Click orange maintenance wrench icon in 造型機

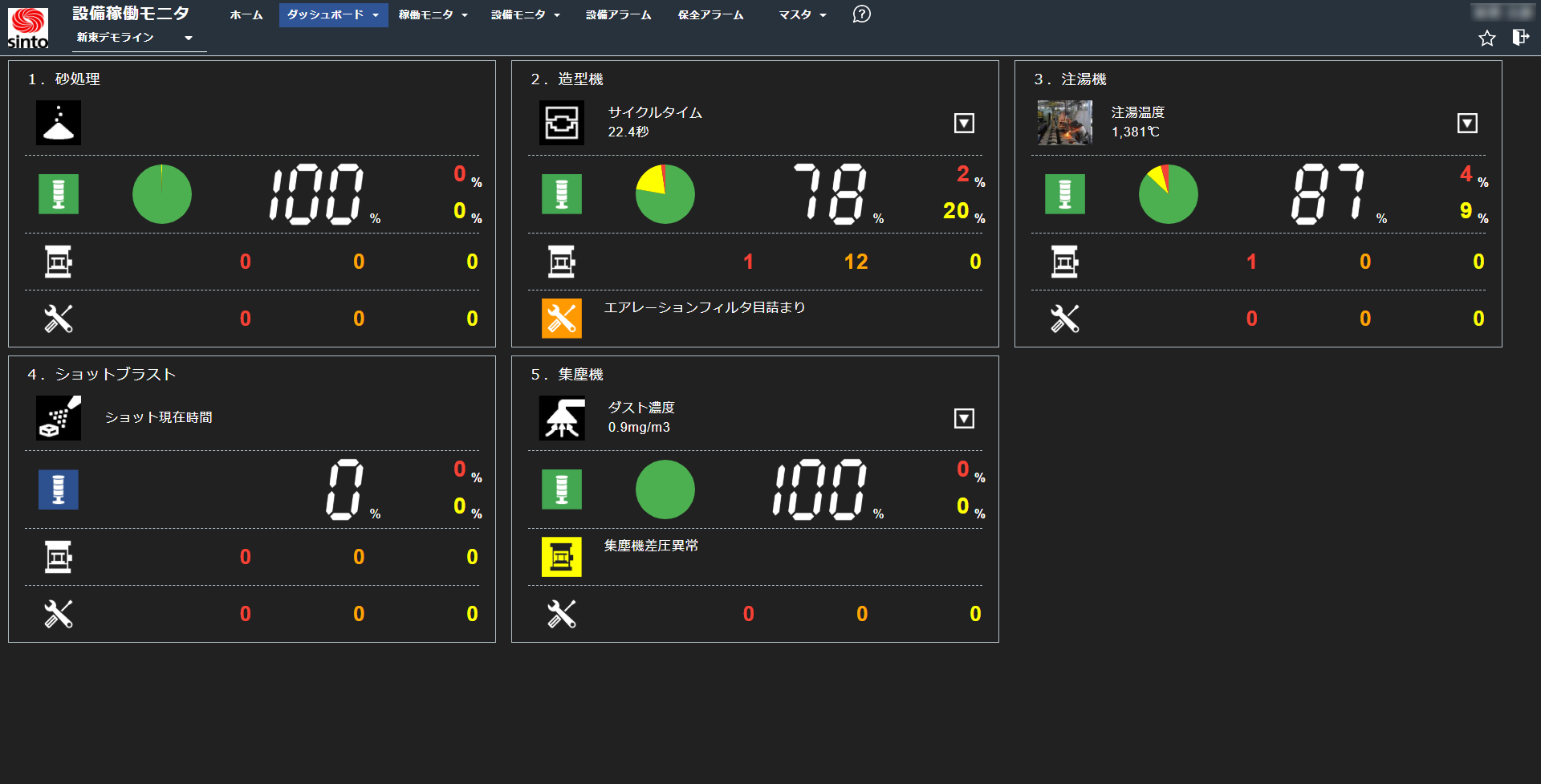(562, 319)
